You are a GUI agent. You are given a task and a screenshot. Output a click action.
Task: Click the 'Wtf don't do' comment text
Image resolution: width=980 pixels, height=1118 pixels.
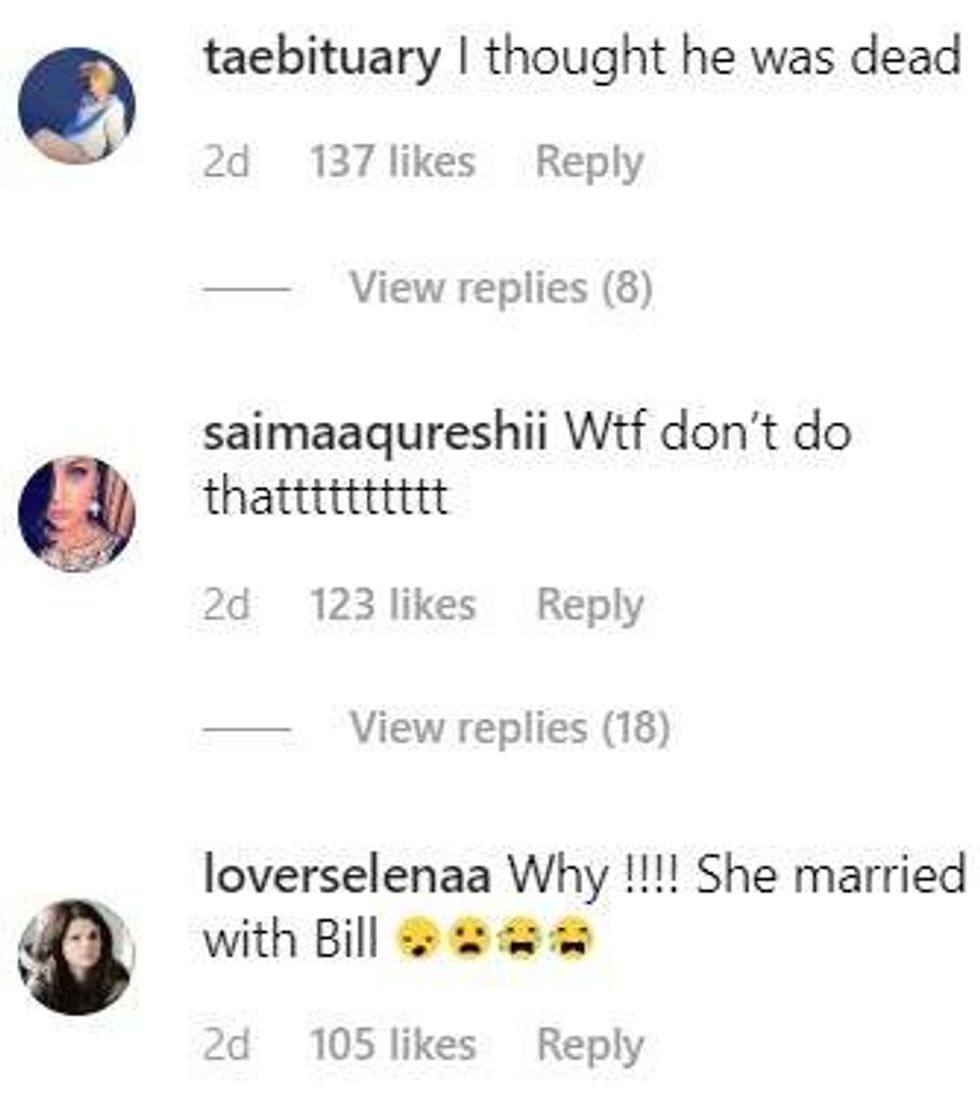click(x=708, y=433)
